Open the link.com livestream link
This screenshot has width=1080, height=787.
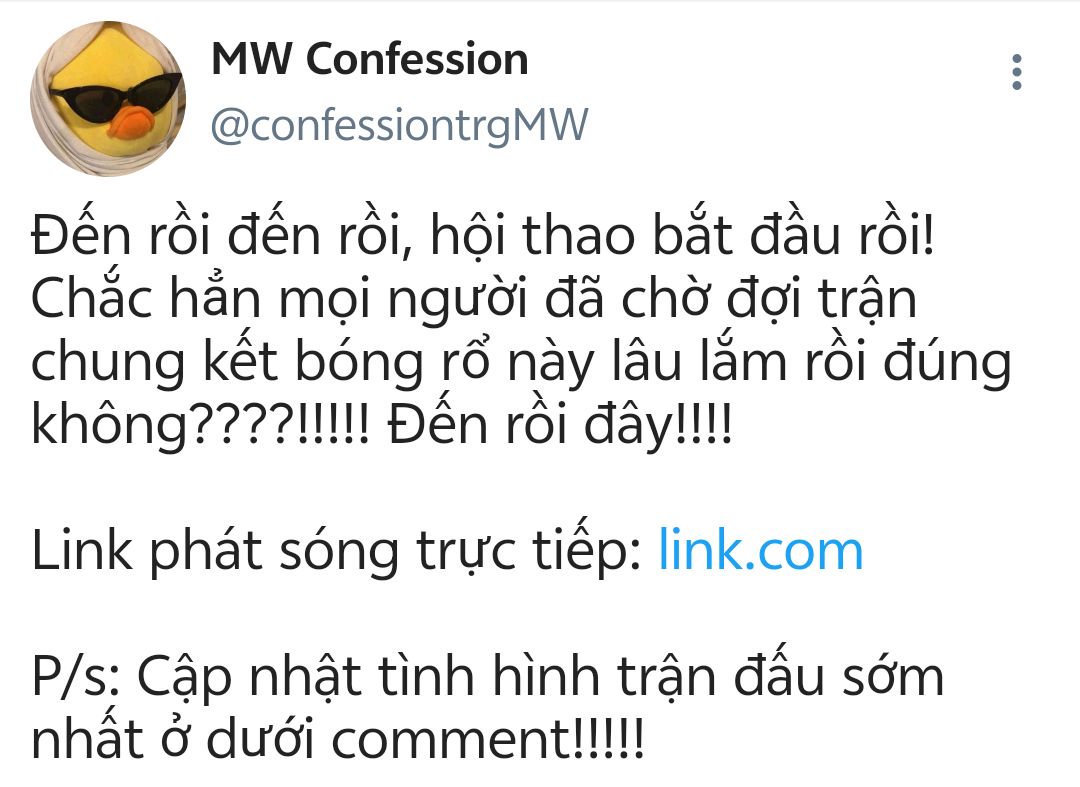(x=760, y=551)
